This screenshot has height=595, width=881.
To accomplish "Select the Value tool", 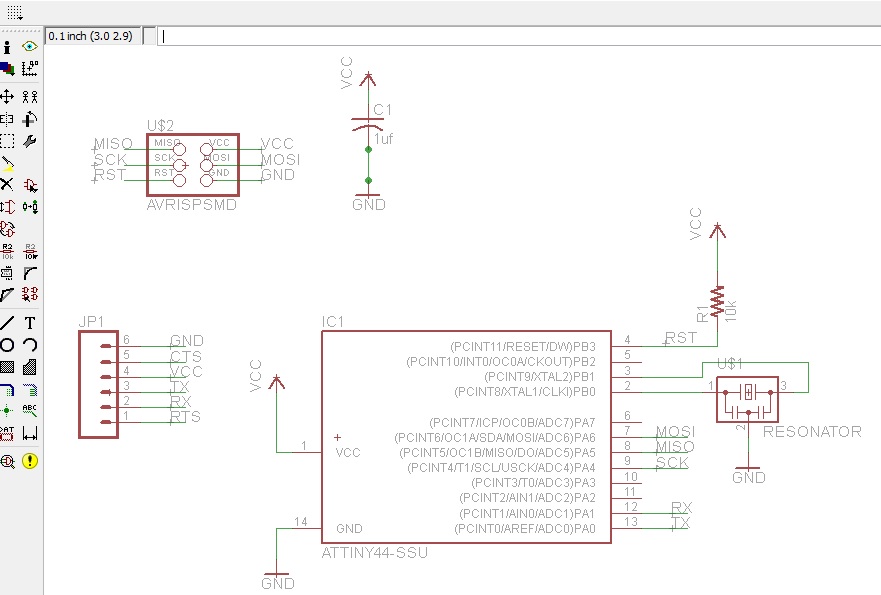I will click(30, 251).
